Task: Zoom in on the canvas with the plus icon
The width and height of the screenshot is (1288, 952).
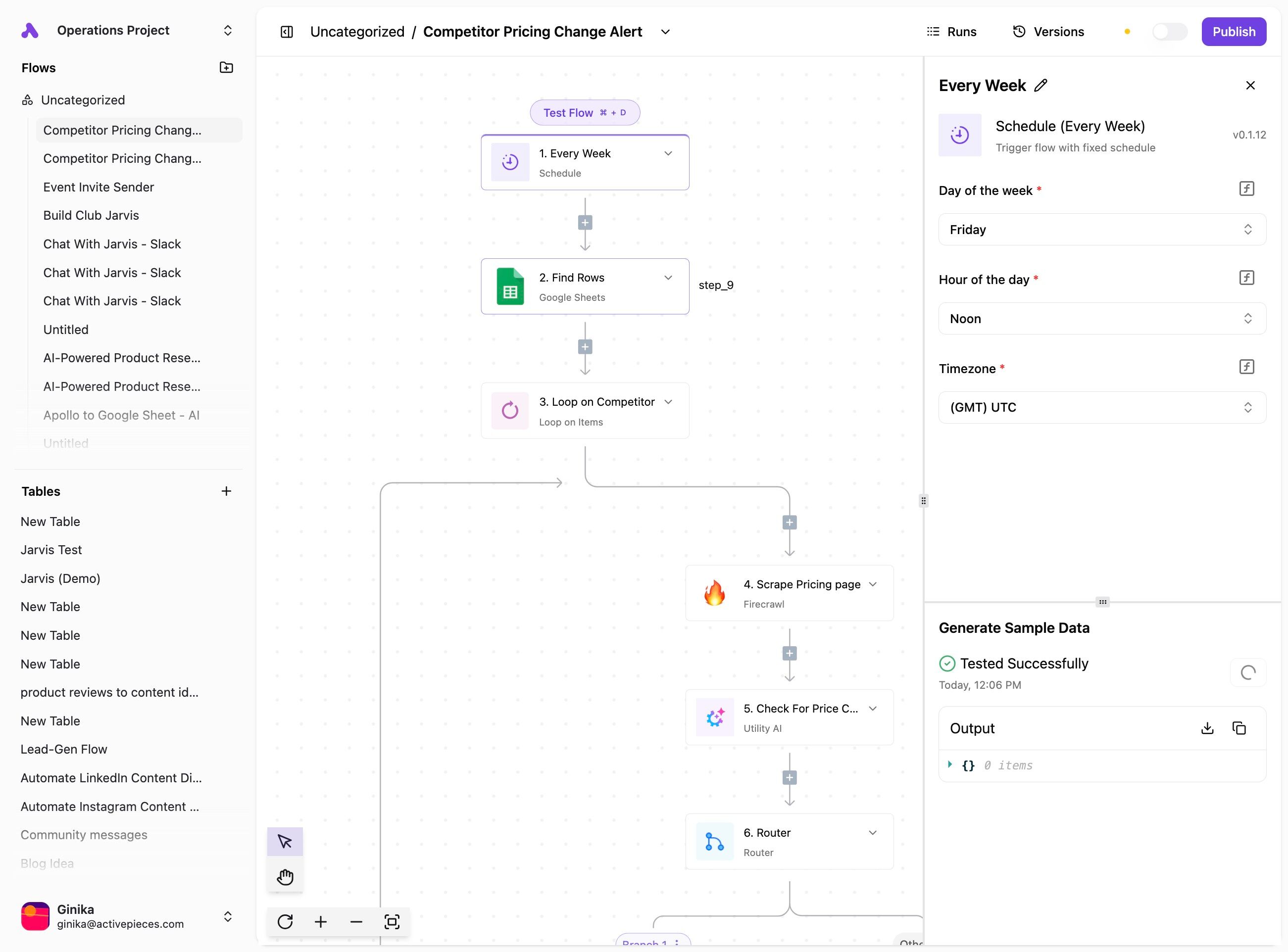Action: [x=321, y=921]
